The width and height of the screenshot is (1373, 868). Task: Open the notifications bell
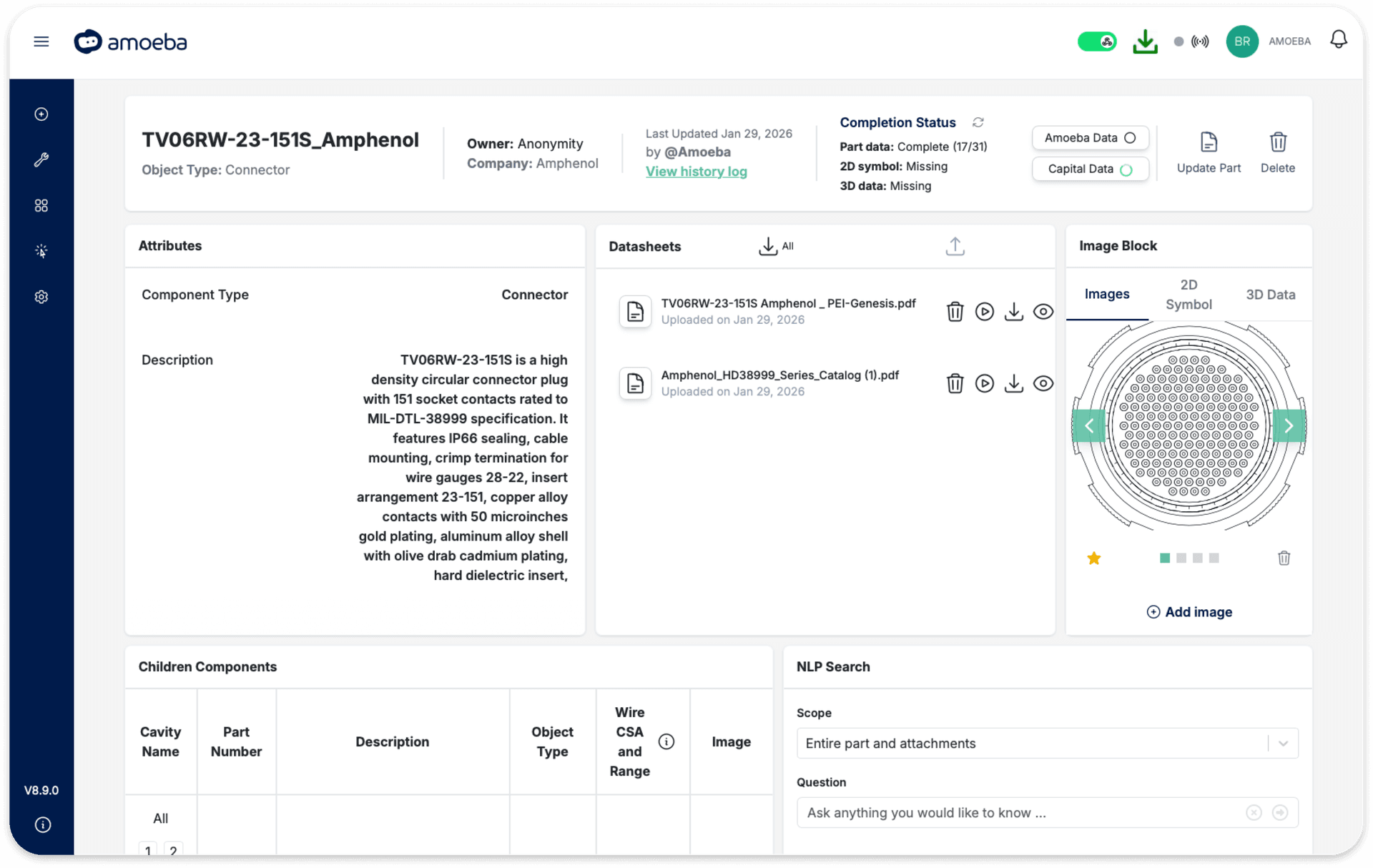coord(1339,39)
